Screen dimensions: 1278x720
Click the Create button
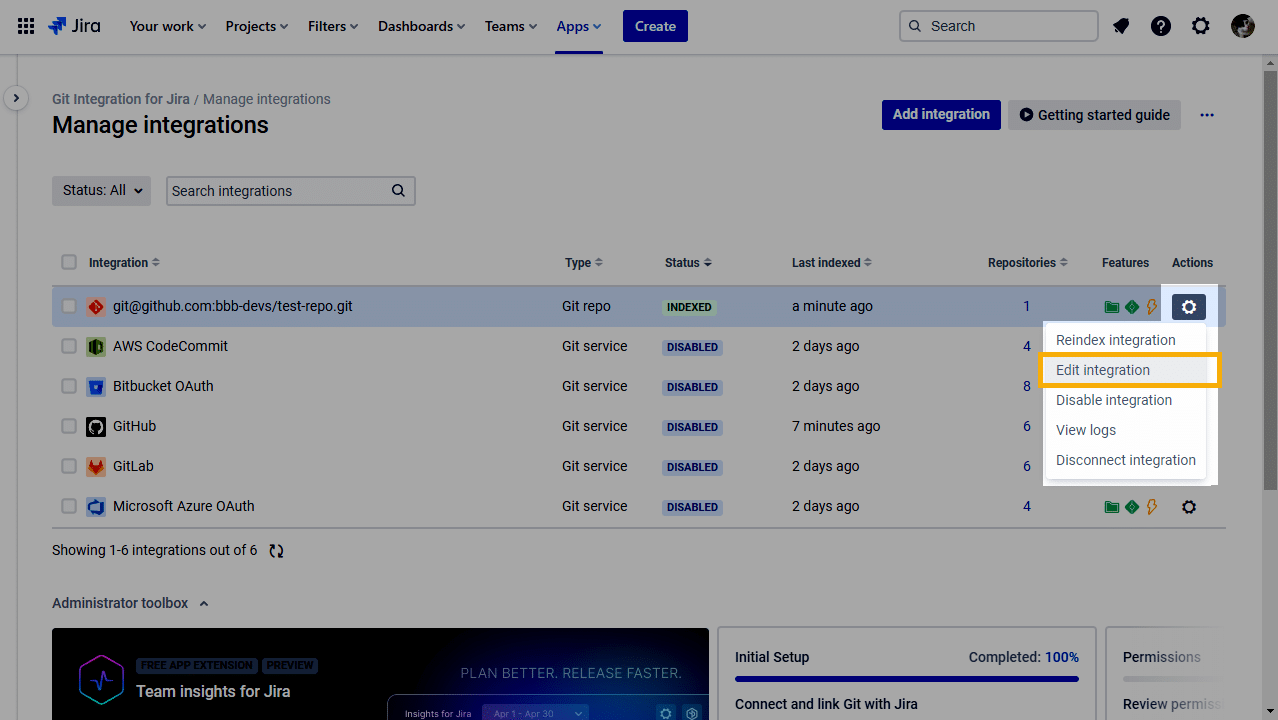[655, 26]
